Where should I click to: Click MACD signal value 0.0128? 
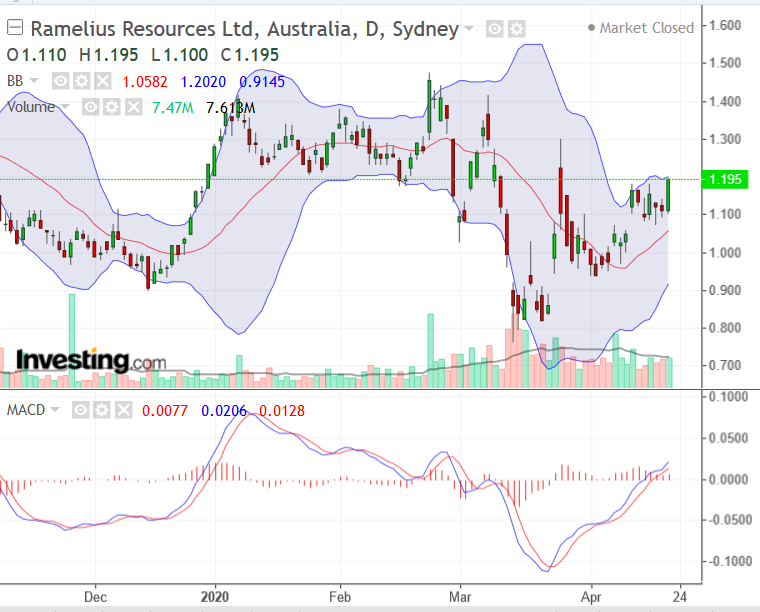click(282, 411)
